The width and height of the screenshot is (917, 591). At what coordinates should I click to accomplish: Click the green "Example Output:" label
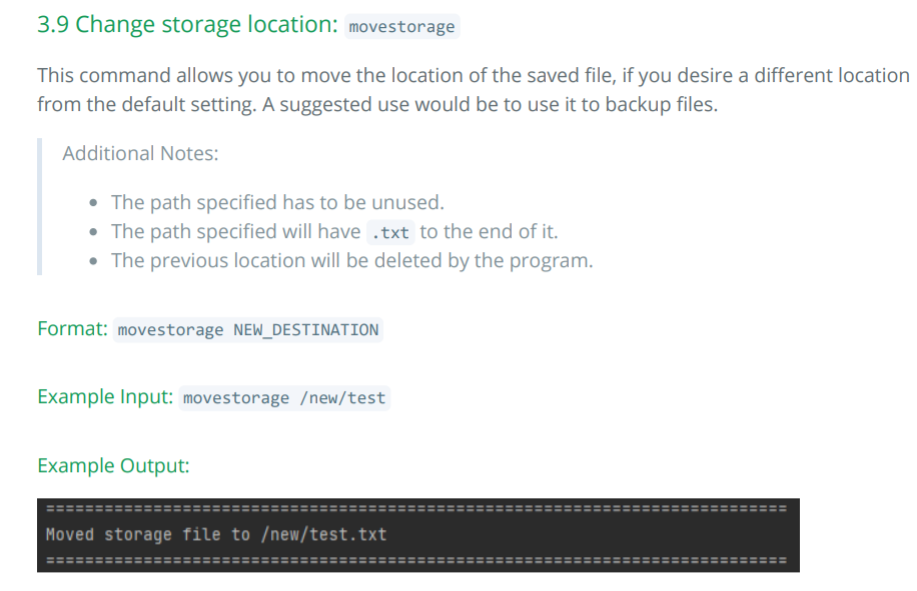point(113,466)
